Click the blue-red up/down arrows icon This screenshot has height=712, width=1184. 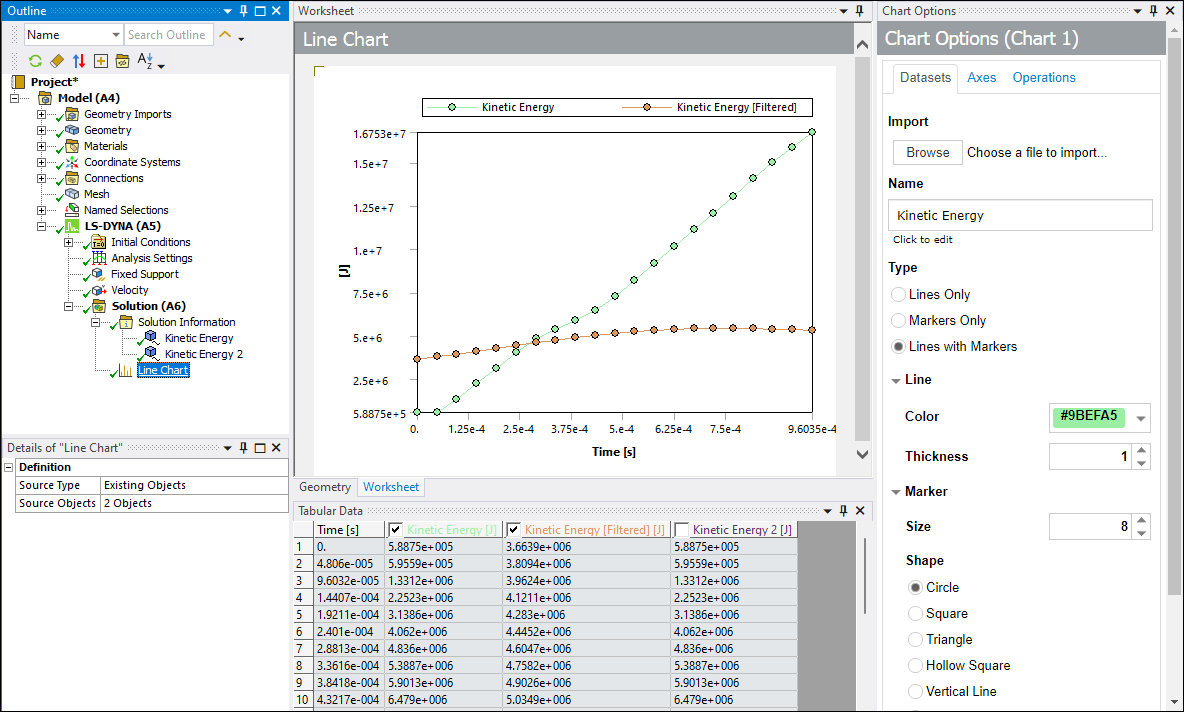tap(79, 61)
